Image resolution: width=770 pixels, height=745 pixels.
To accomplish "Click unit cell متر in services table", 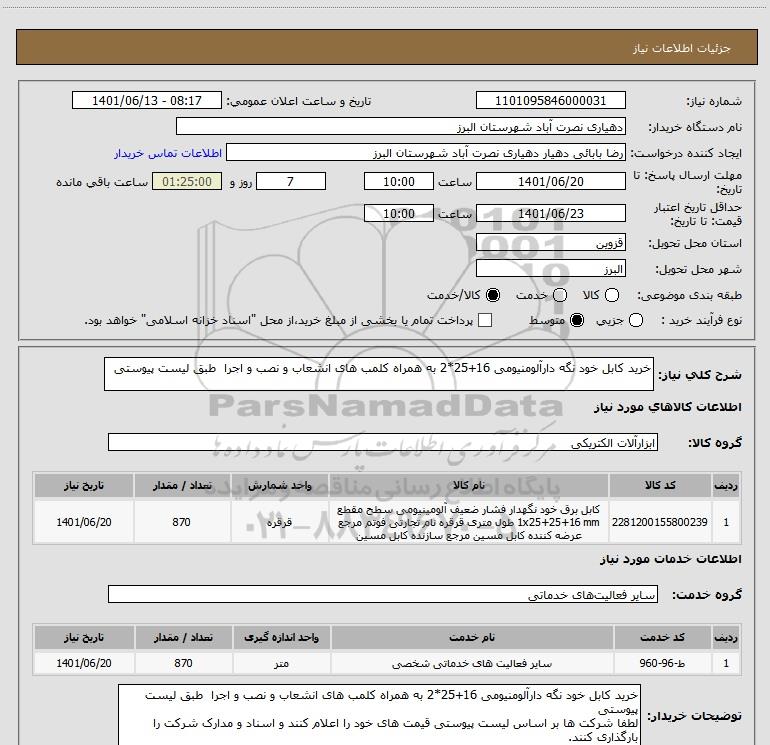I will pos(281,663).
